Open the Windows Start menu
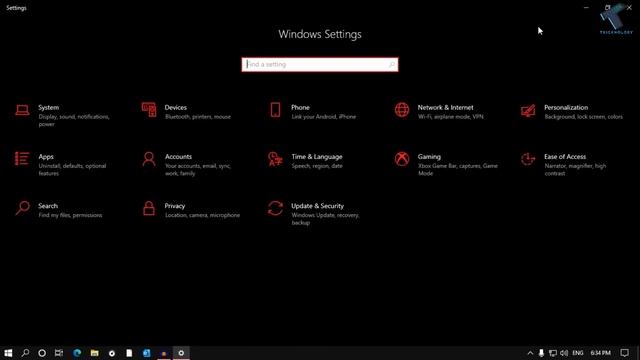 [8, 353]
